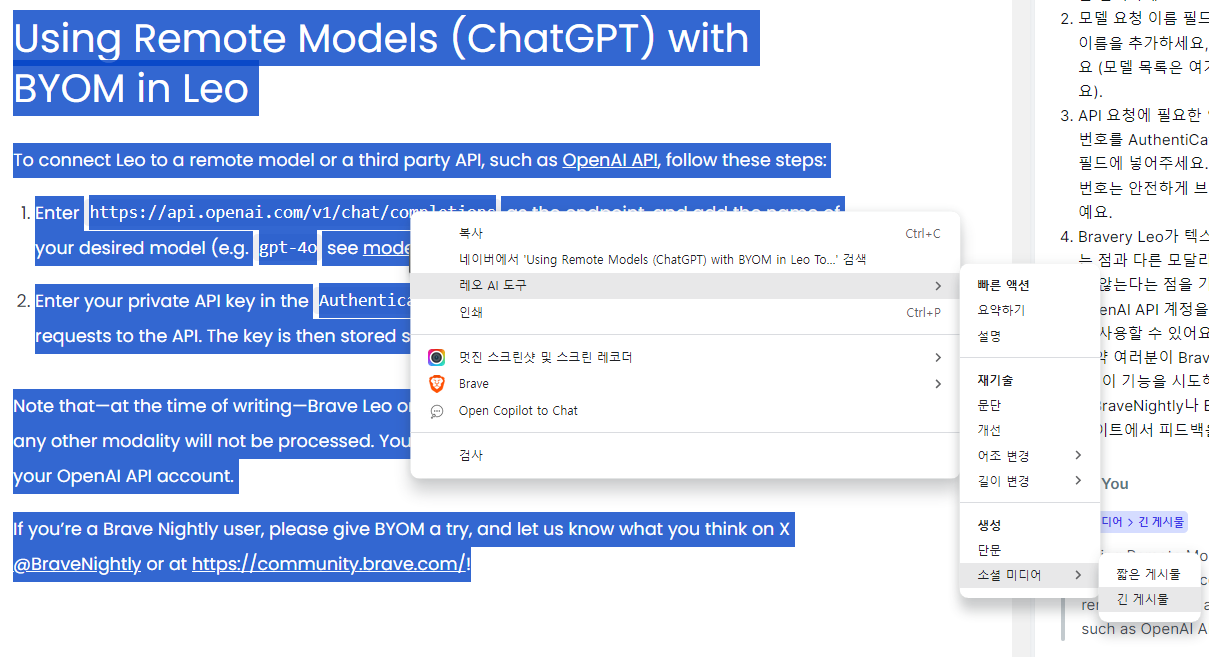The image size is (1209, 657).
Task: Open the Brave context menu entry
Action: [x=685, y=384]
